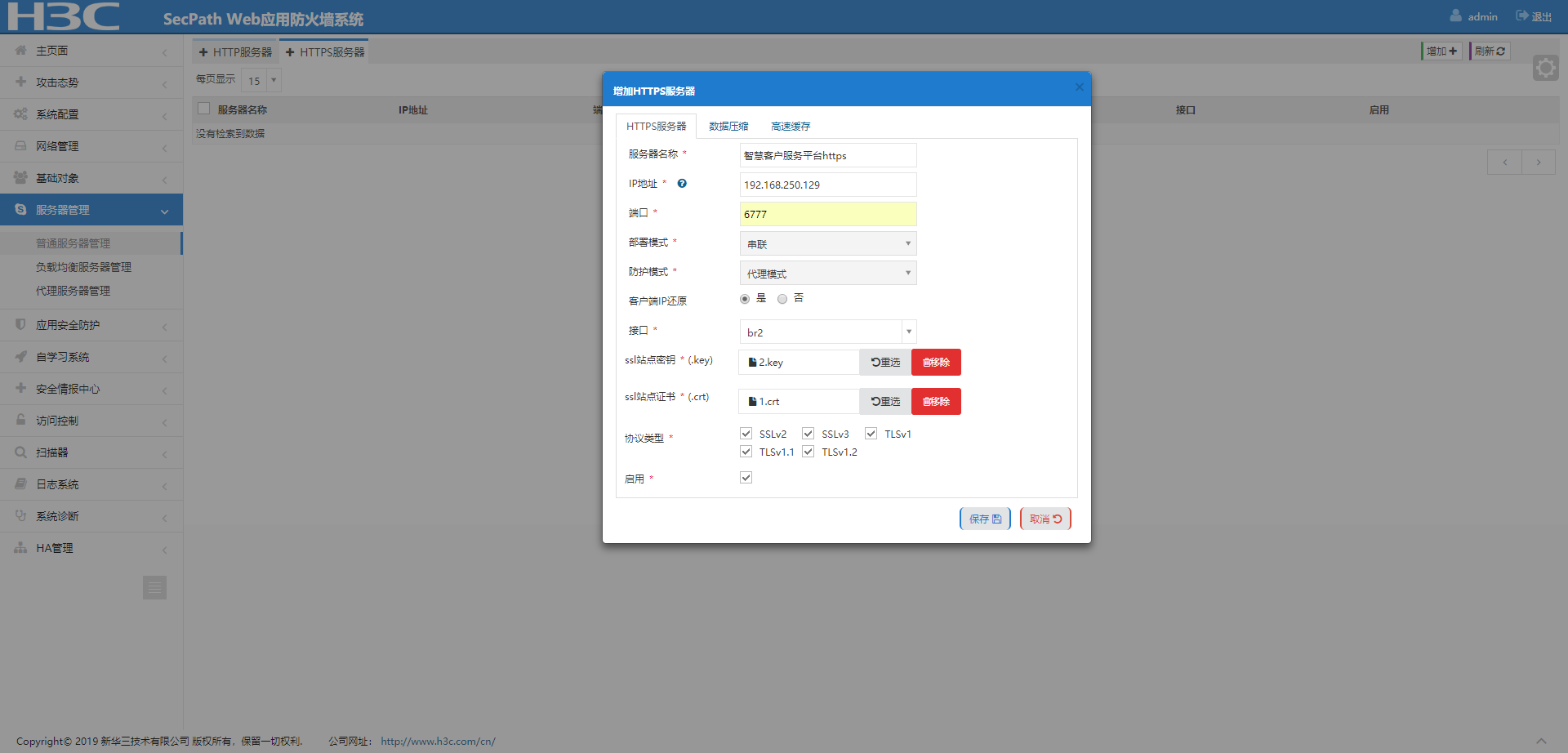Click the scroll-to-top arrow at bottom right
This screenshot has width=1568, height=753.
click(1541, 742)
